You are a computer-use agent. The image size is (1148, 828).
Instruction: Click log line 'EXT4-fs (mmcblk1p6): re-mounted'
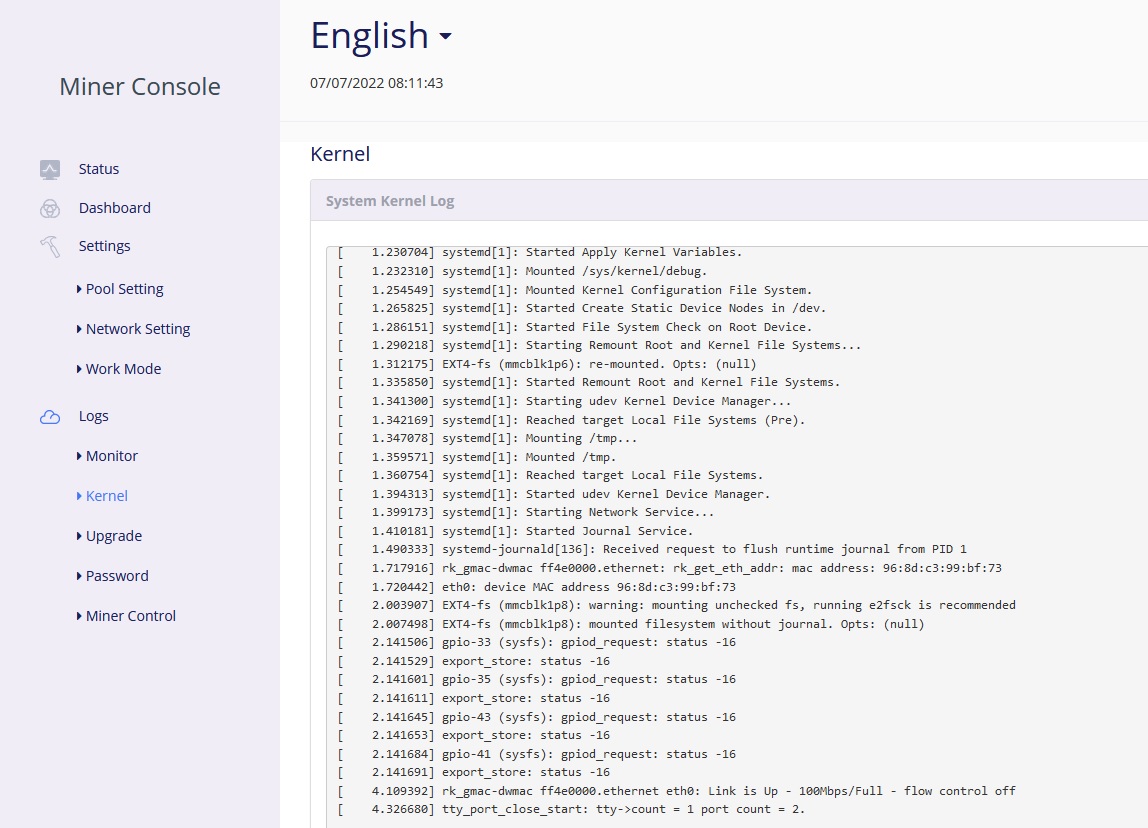[x=547, y=364]
